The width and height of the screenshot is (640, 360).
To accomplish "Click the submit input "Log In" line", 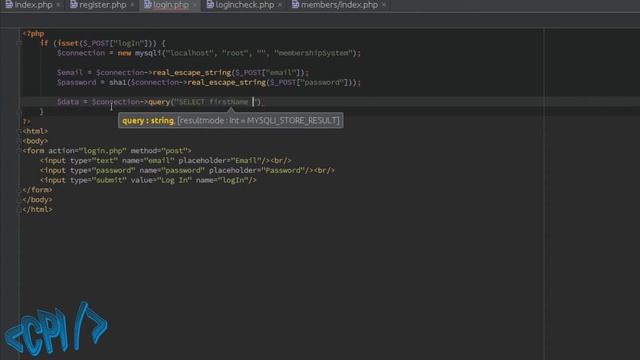I will [x=148, y=180].
